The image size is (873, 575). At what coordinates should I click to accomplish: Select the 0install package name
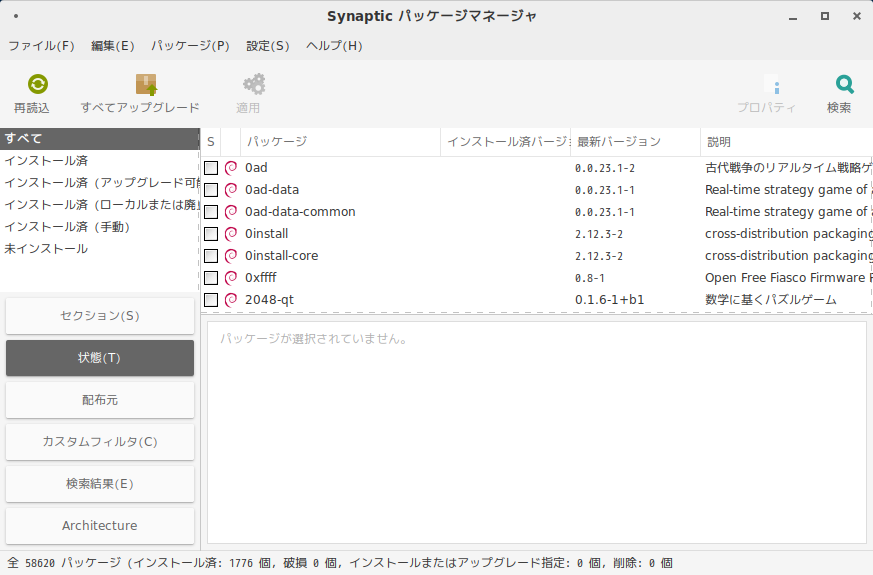point(267,234)
